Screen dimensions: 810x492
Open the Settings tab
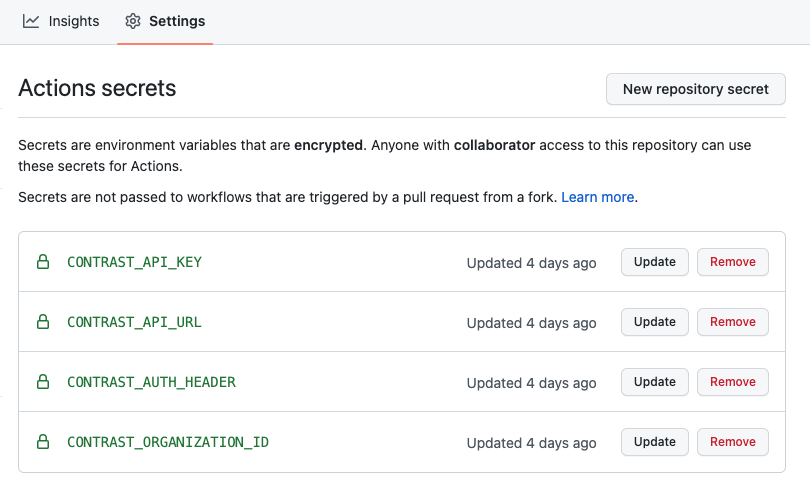(165, 21)
